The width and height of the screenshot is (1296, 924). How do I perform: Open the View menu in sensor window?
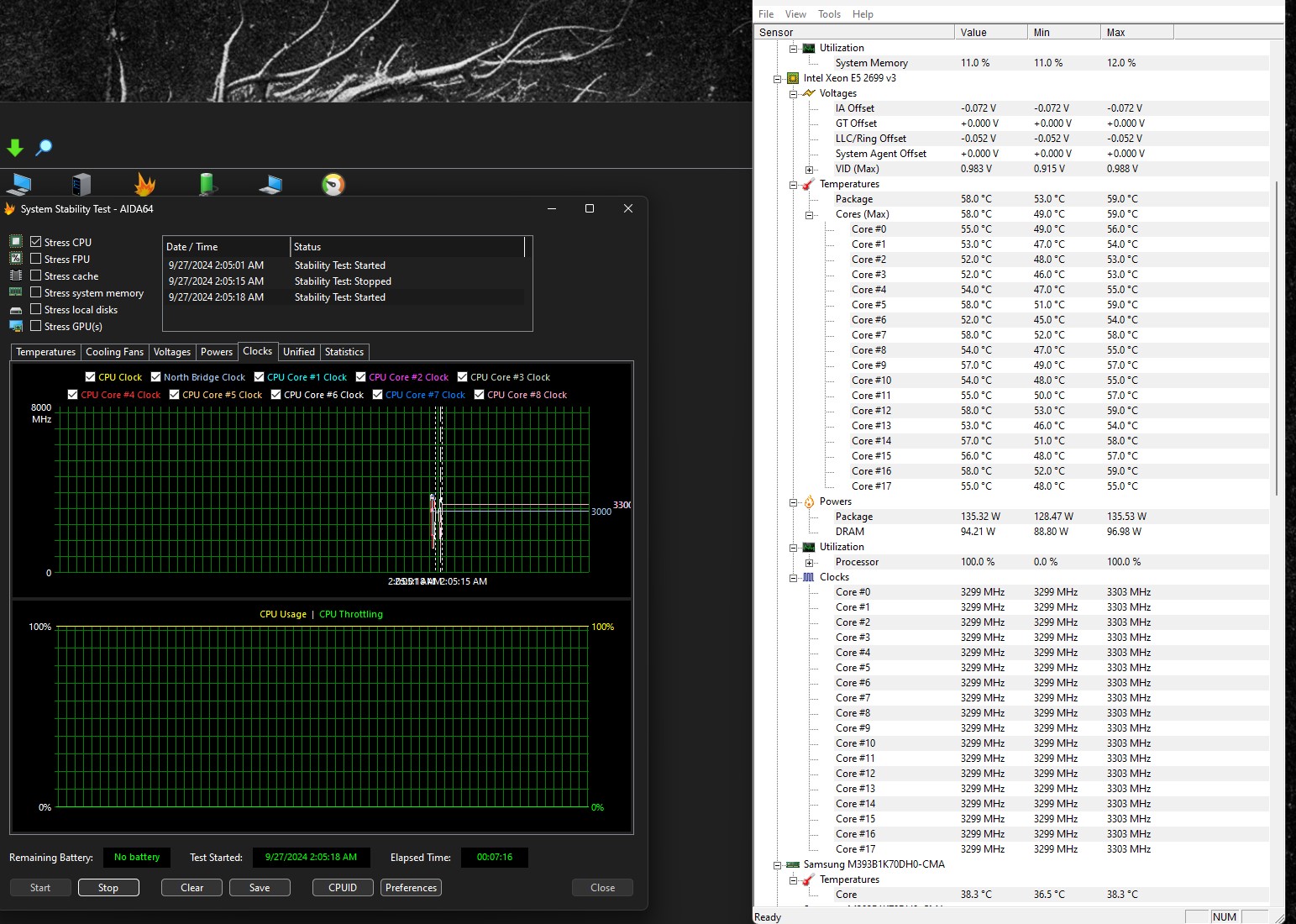795,14
